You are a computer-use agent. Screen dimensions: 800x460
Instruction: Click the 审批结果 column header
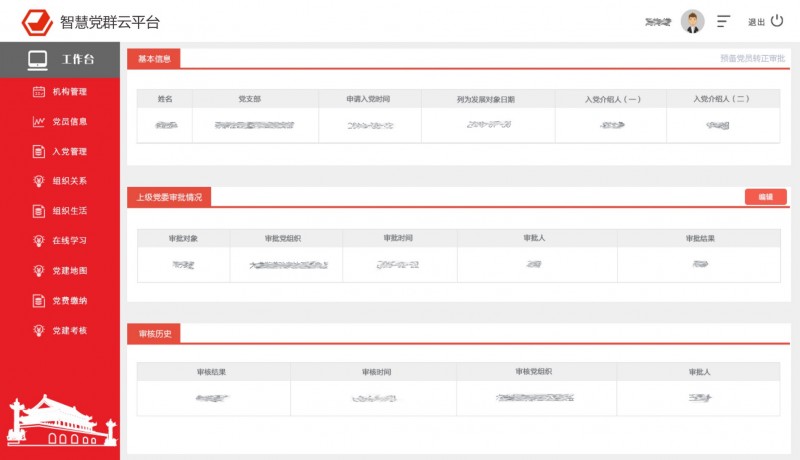tap(700, 238)
